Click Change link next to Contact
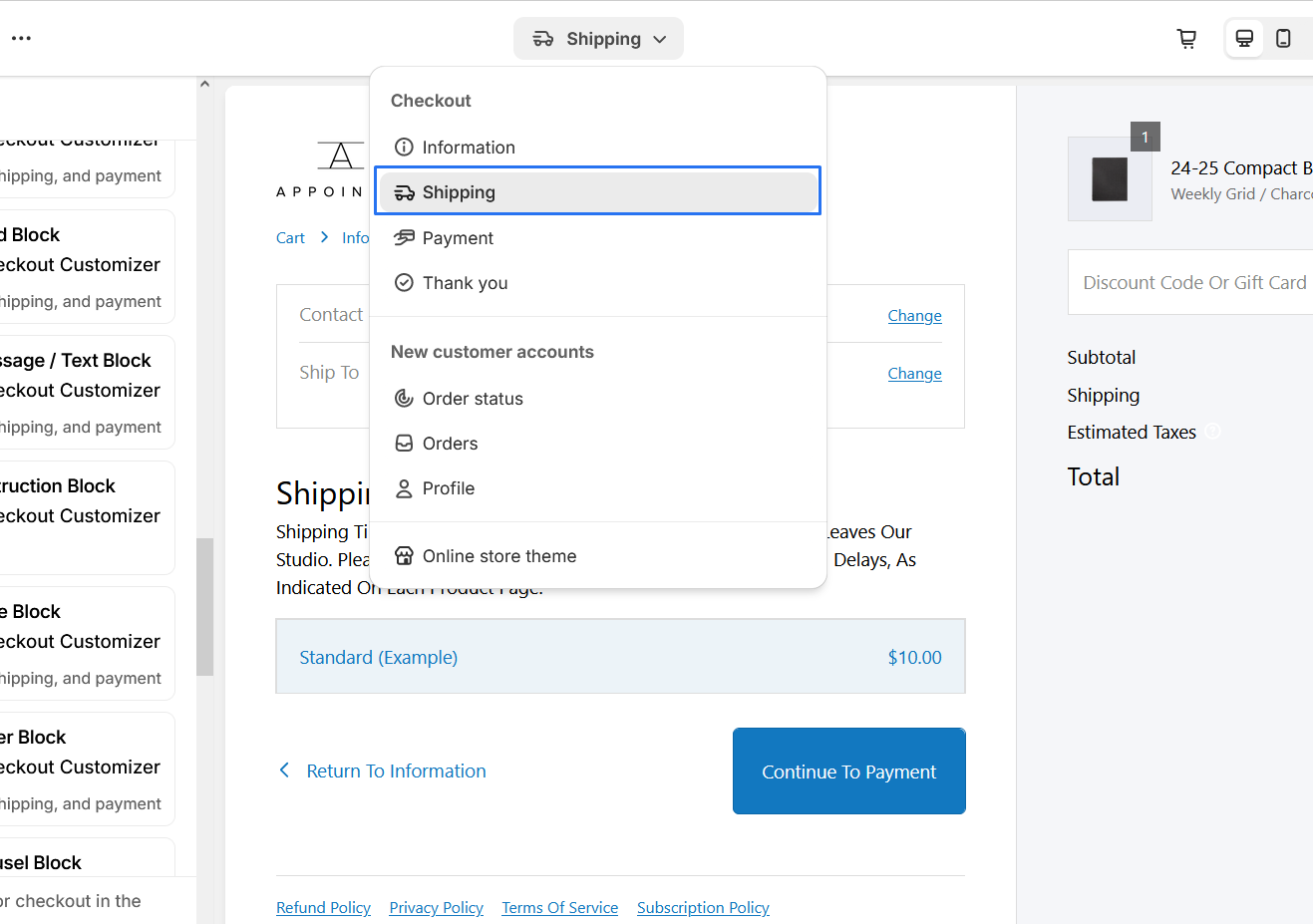Viewport: 1313px width, 924px height. [914, 316]
